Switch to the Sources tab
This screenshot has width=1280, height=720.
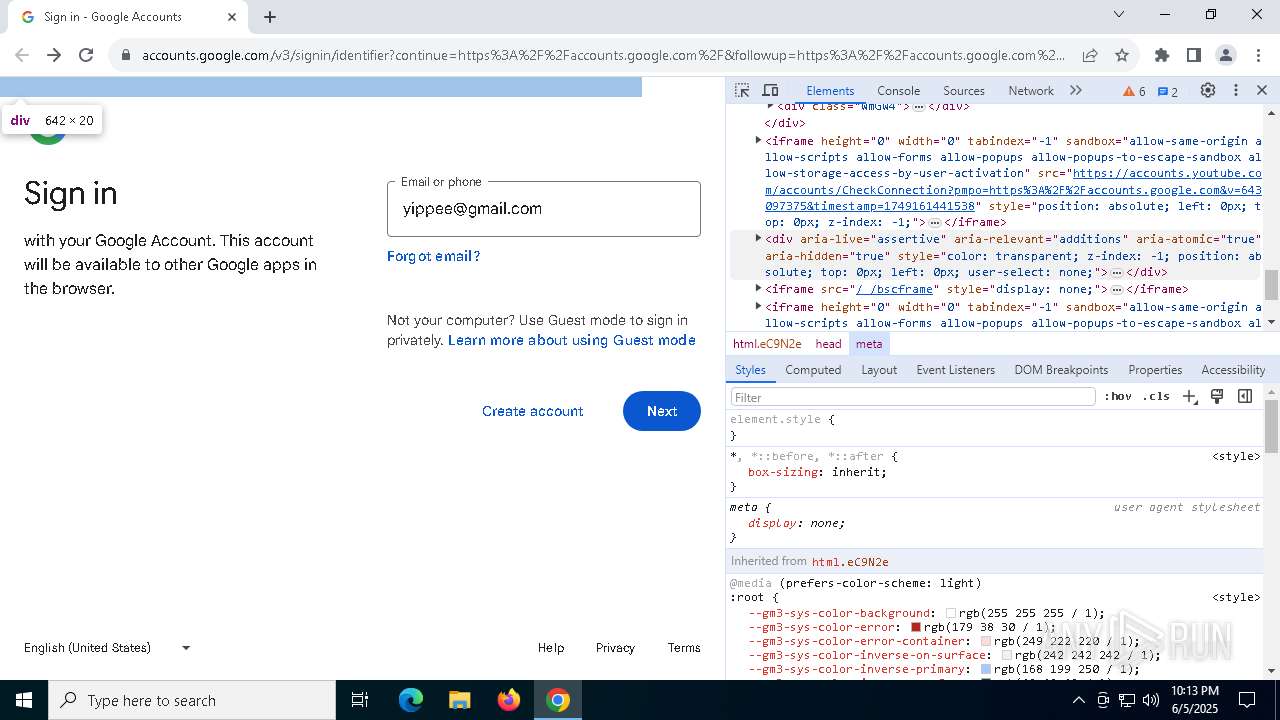tap(964, 90)
